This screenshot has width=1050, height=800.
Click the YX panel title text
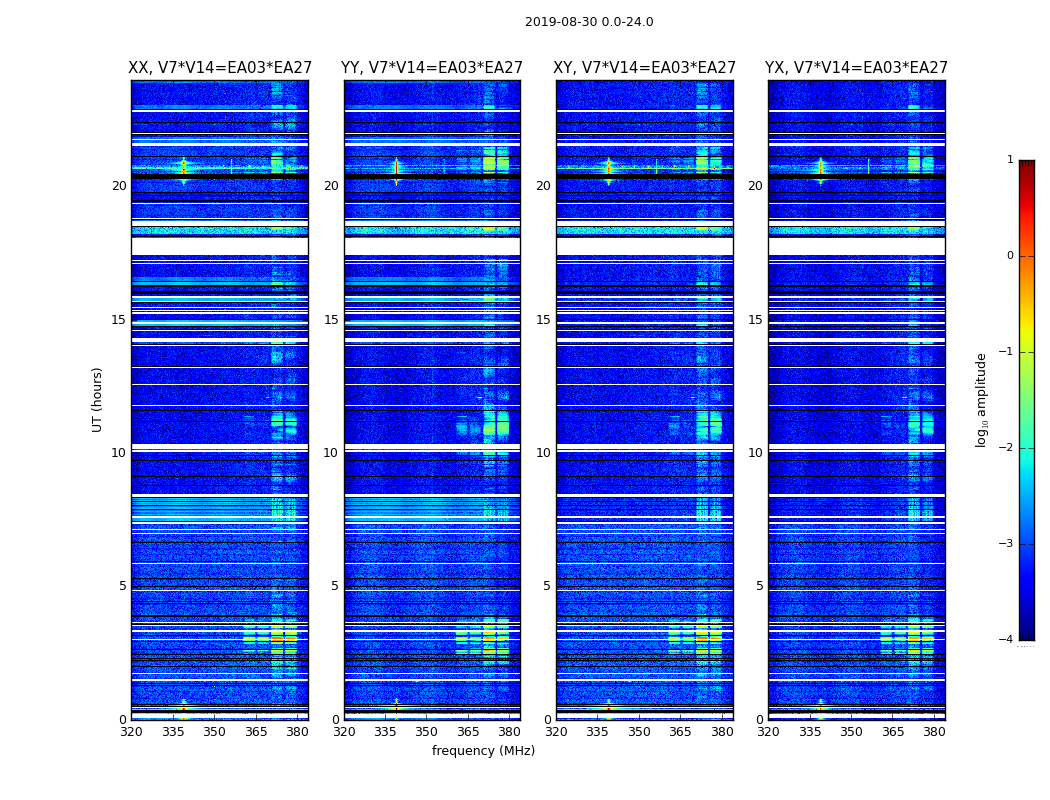click(856, 68)
